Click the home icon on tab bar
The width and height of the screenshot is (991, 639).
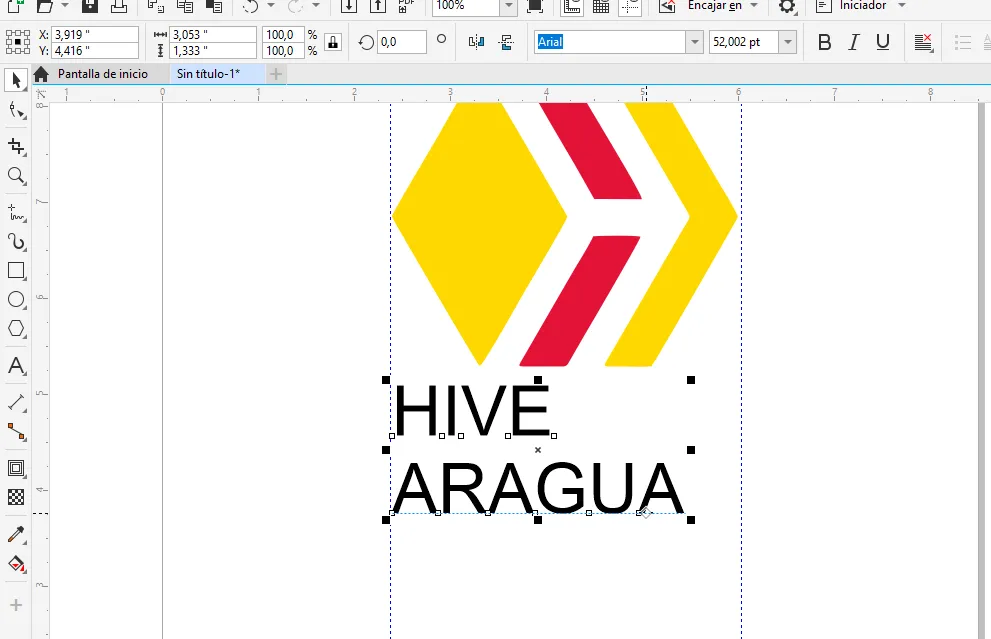[41, 74]
